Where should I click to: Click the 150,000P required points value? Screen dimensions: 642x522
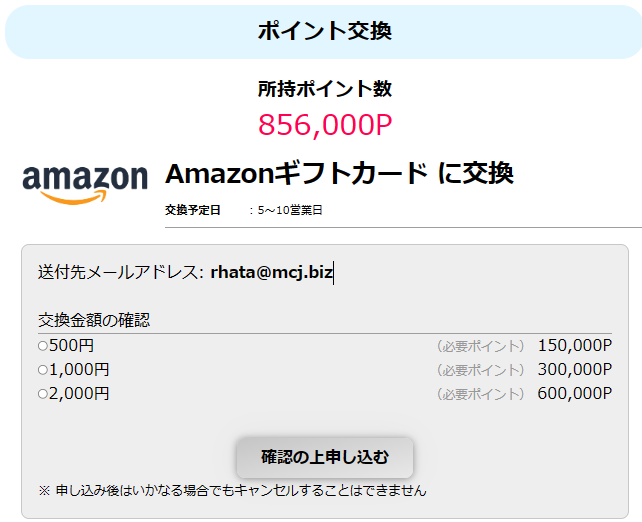pos(574,346)
